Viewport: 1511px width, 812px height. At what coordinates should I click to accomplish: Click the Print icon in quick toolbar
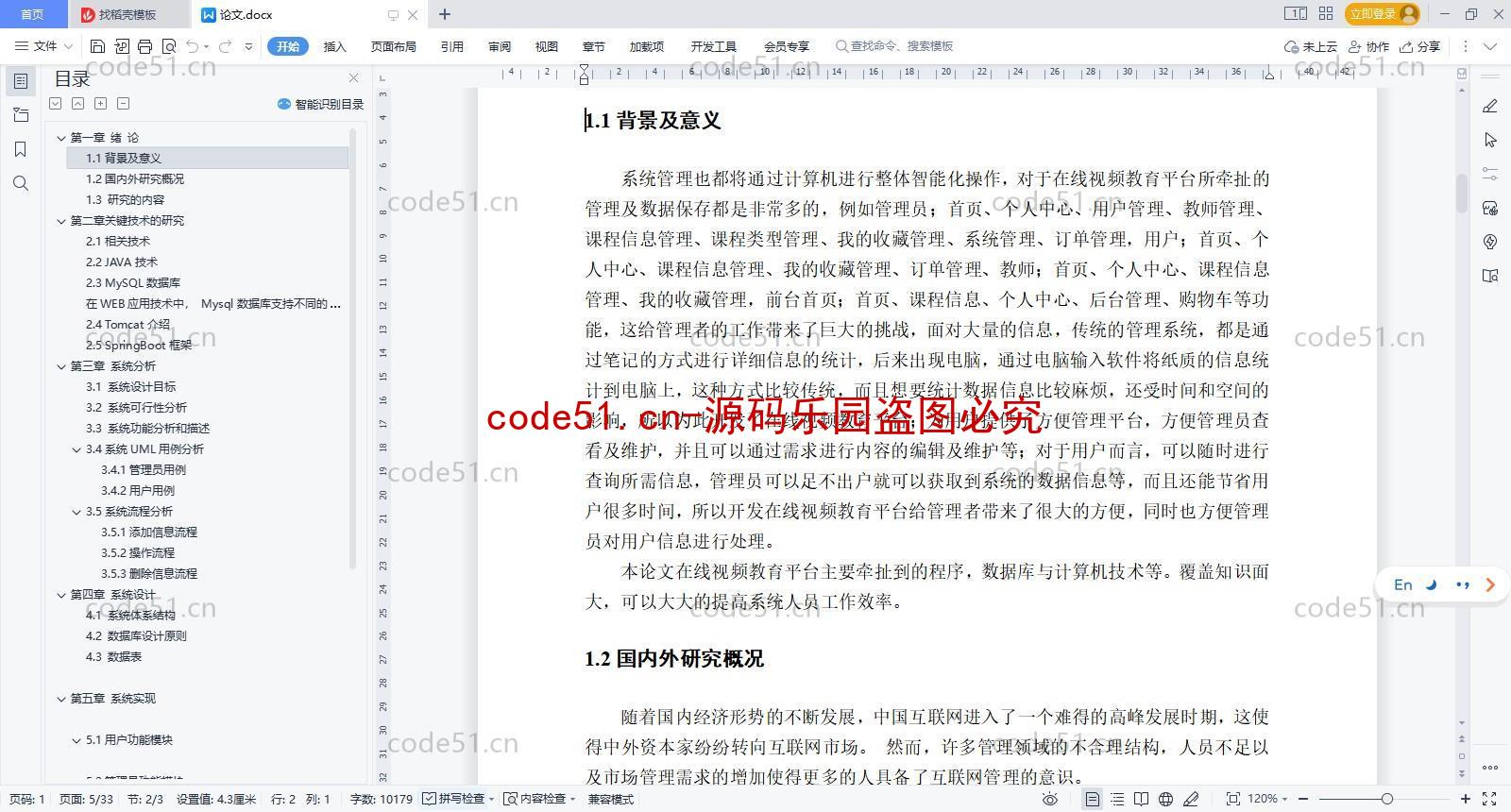pos(144,46)
